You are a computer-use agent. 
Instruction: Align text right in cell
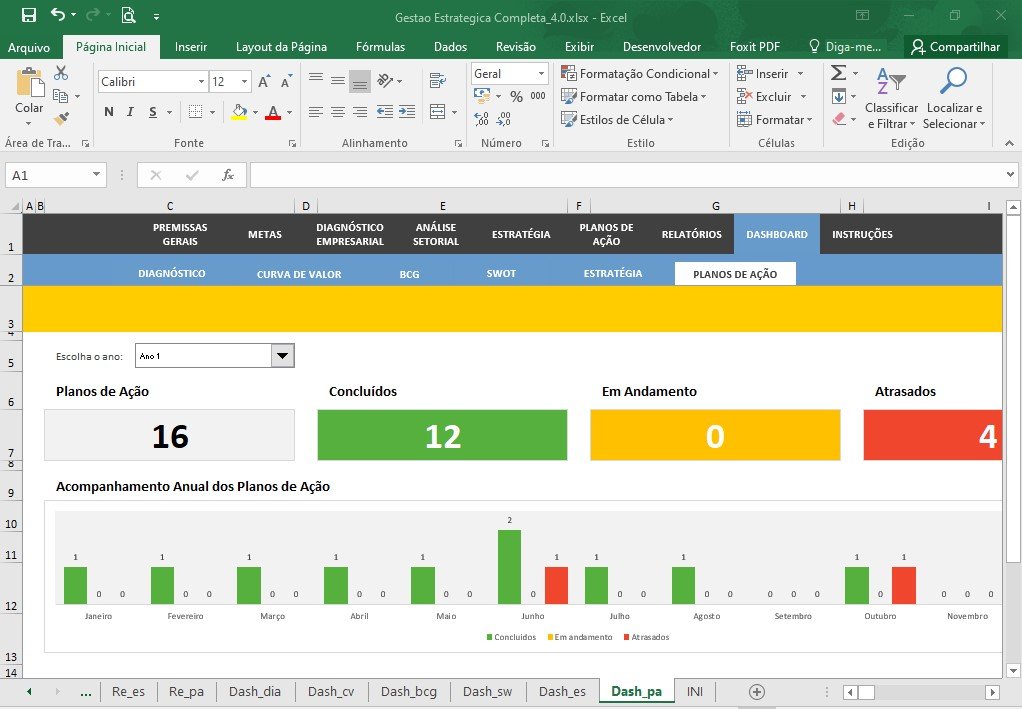click(360, 111)
